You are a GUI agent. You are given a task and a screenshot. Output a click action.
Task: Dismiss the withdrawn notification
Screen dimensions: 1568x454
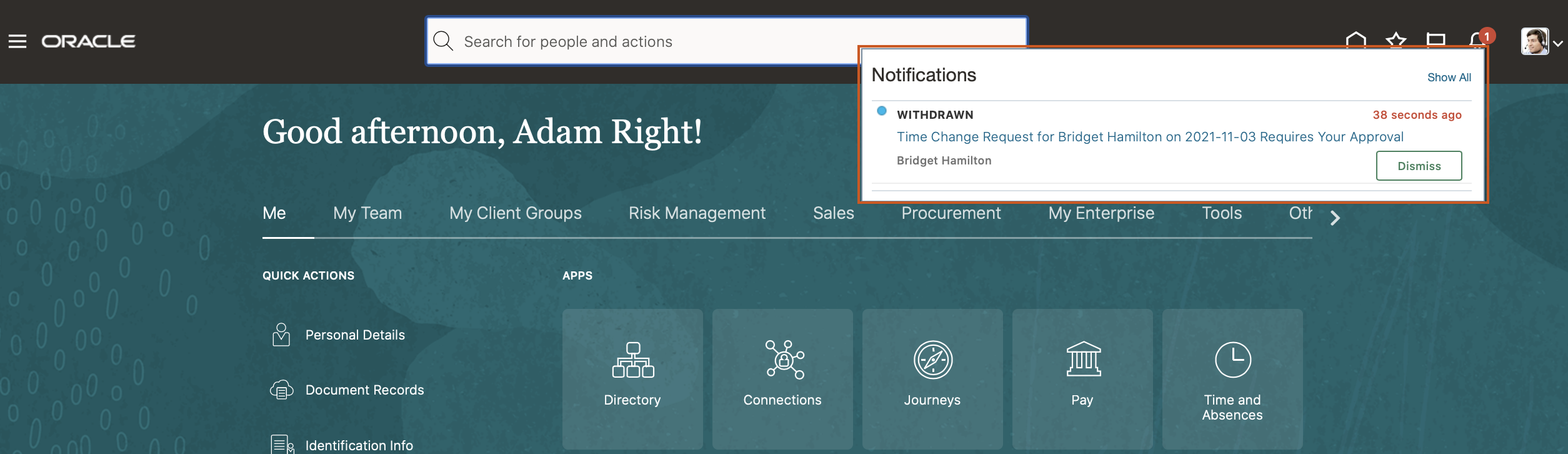click(1419, 166)
